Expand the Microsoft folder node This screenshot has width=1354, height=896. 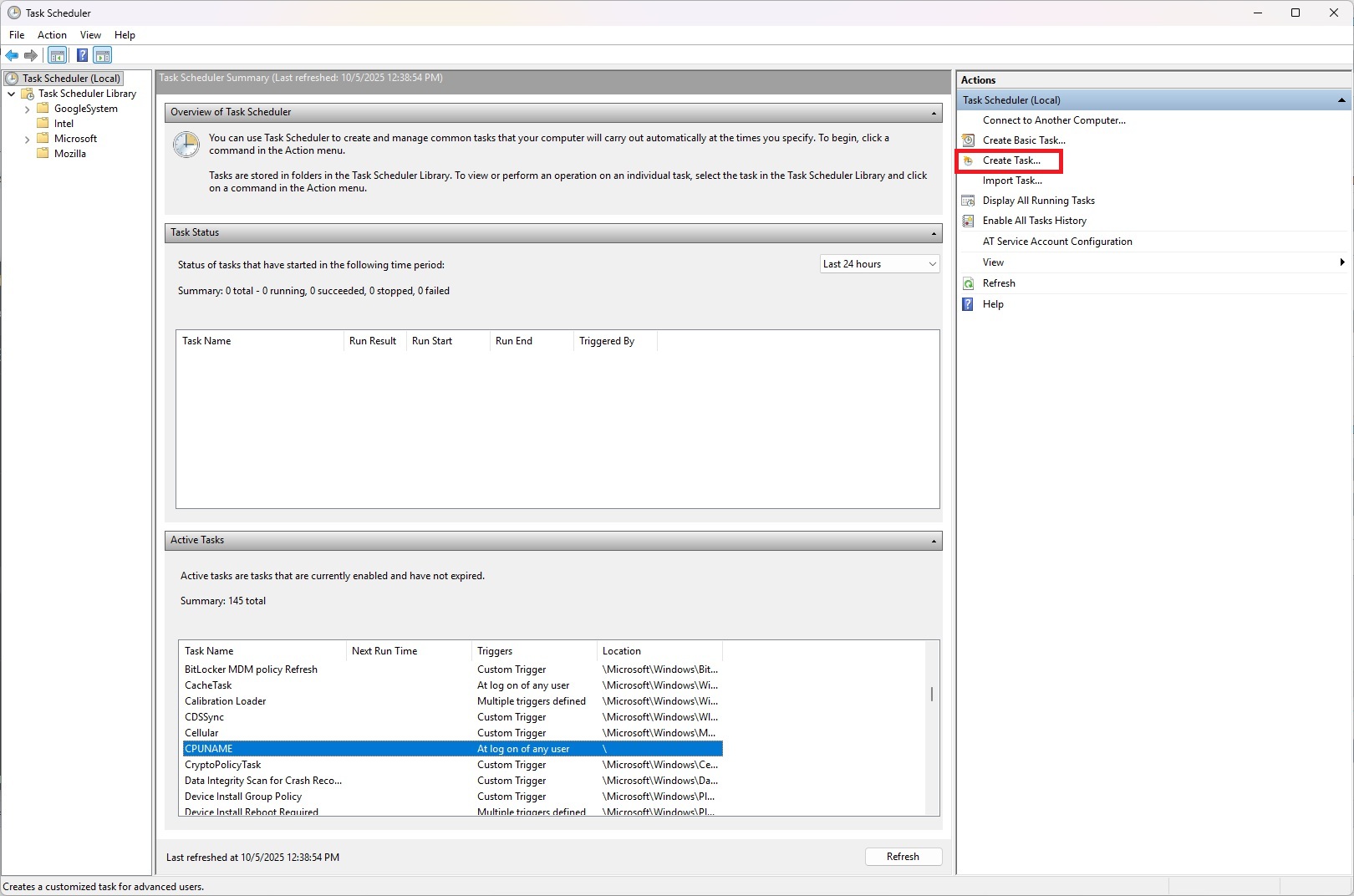(x=27, y=139)
